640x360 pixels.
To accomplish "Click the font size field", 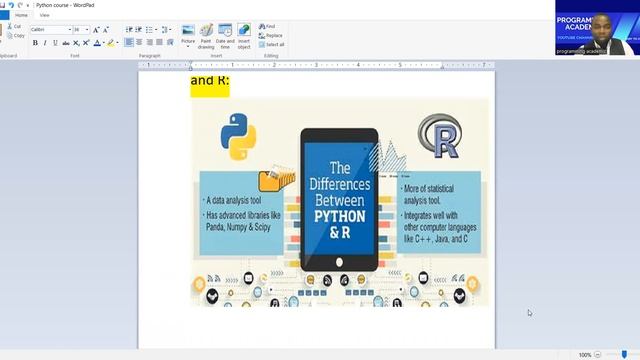I will pos(79,30).
